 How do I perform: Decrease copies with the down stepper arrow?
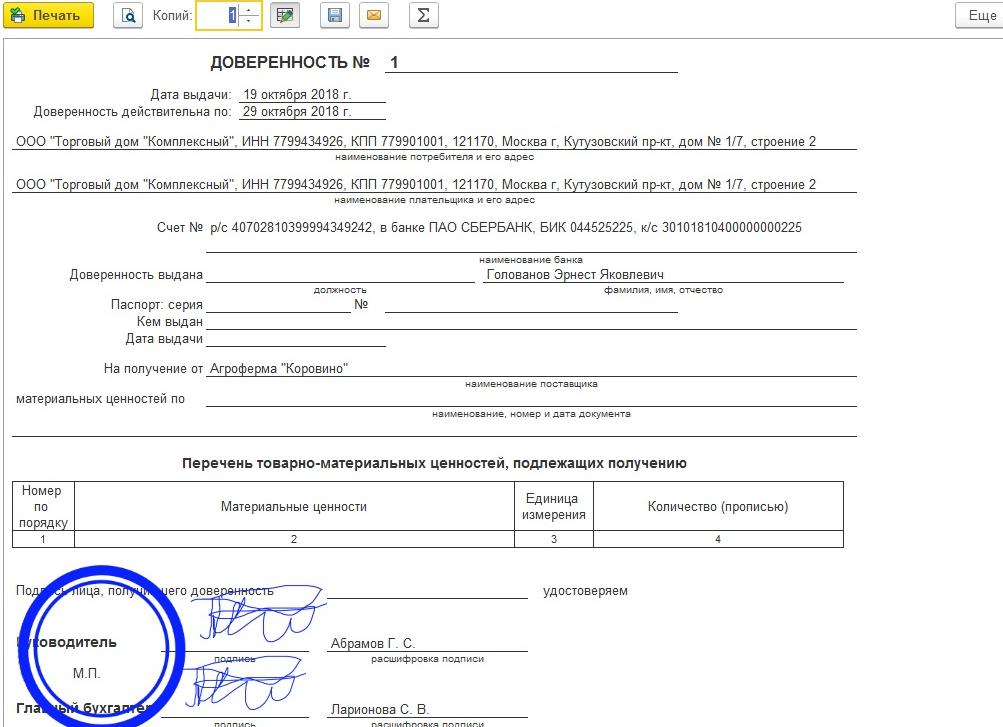click(249, 22)
